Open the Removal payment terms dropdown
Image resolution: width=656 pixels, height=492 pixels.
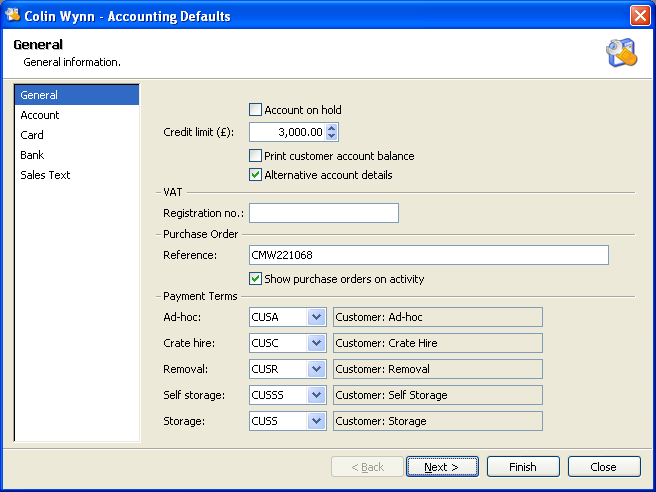click(316, 369)
